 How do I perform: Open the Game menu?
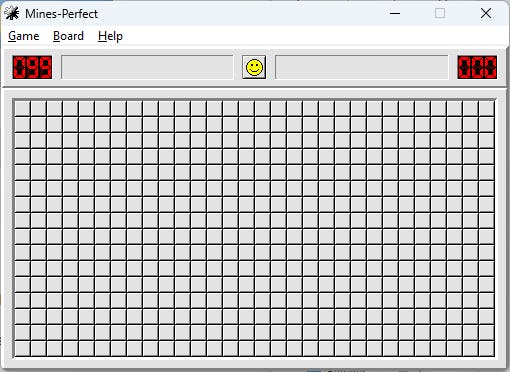coord(24,36)
